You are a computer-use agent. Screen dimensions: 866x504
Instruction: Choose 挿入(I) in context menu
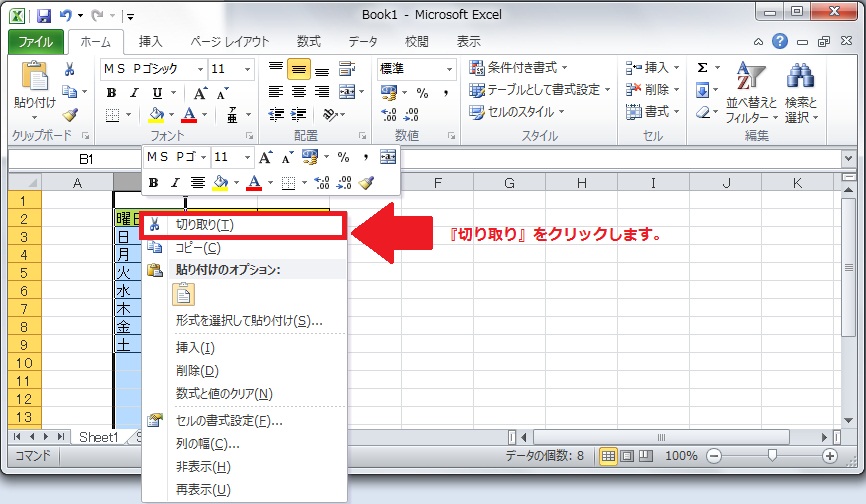click(x=245, y=348)
